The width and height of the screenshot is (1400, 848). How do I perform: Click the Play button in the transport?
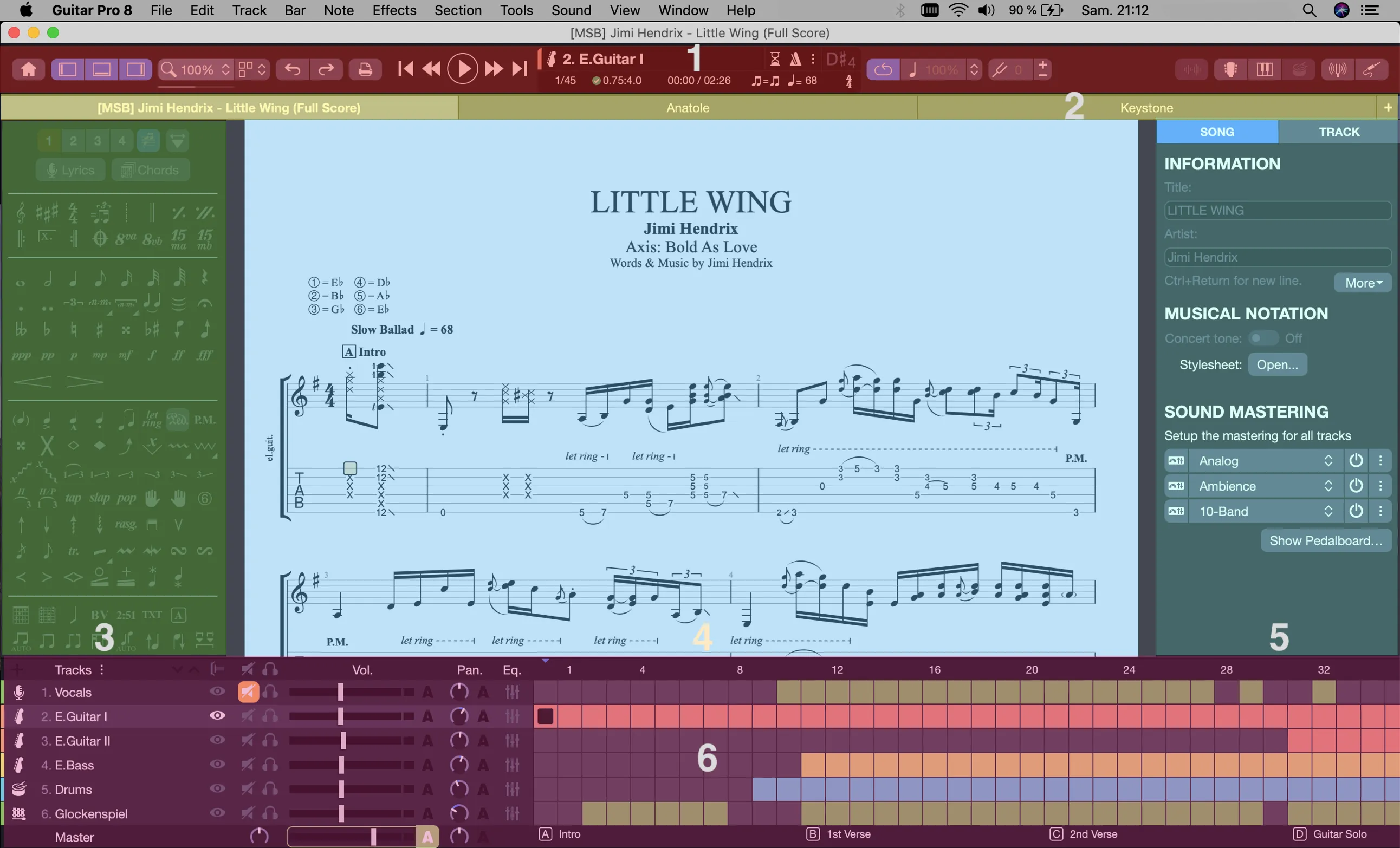(463, 69)
